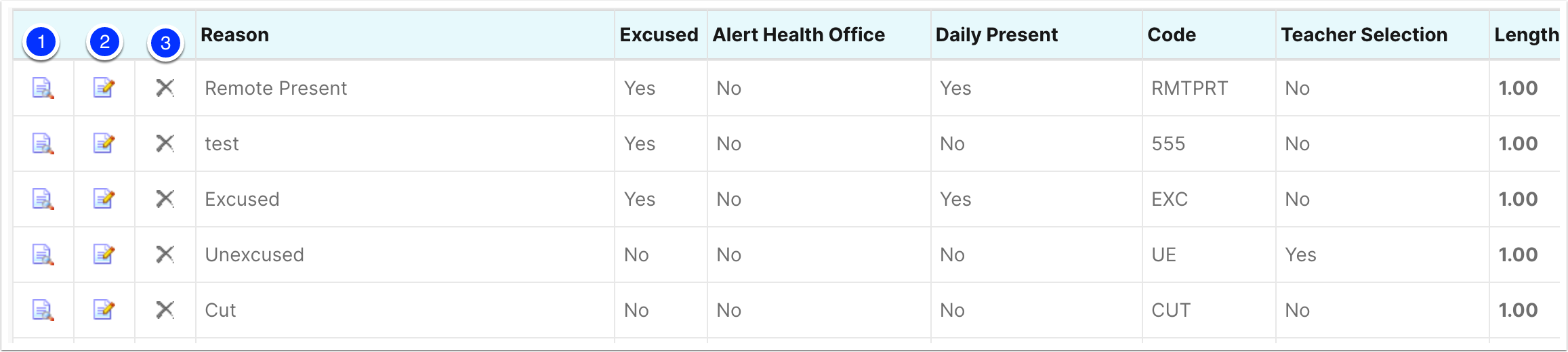The width and height of the screenshot is (1568, 352).
Task: Edit the Remote Present attendance reason
Action: point(104,88)
